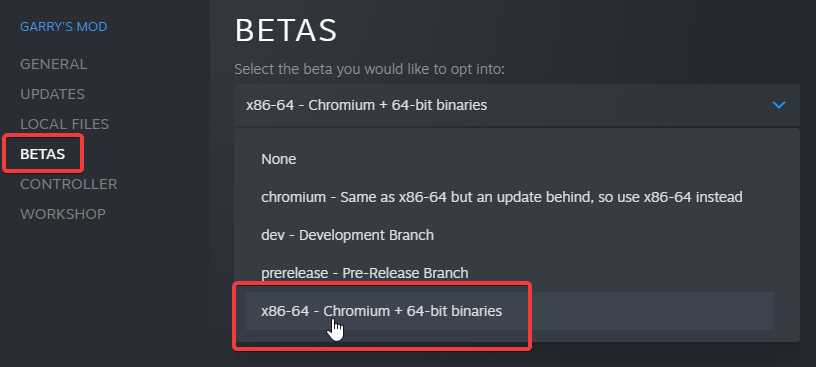816x367 pixels.
Task: Go to the LOCAL FILES tab
Action: pyautogui.click(x=65, y=124)
